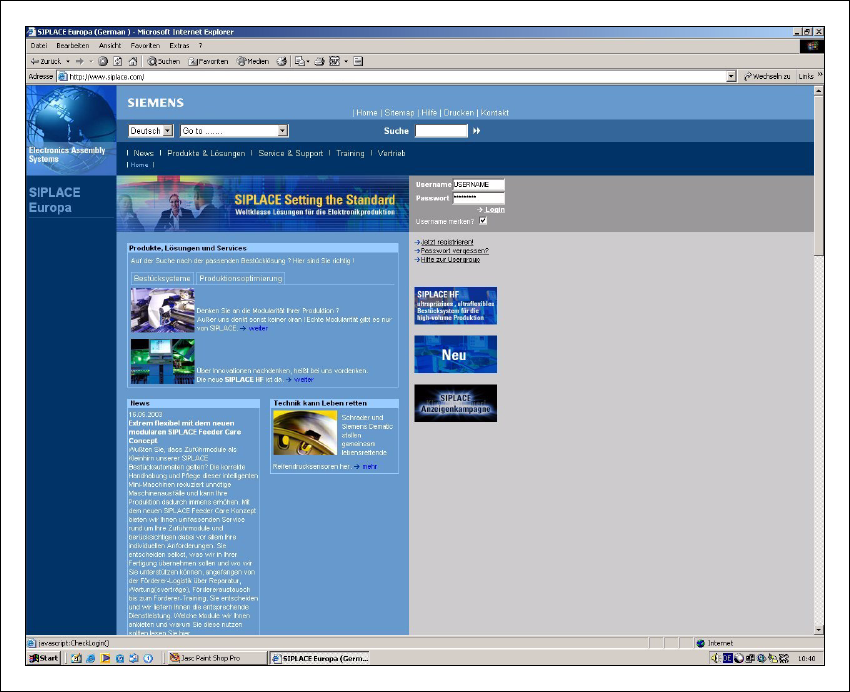The width and height of the screenshot is (850, 692).
Task: Open the ? help menu
Action: click(x=200, y=46)
